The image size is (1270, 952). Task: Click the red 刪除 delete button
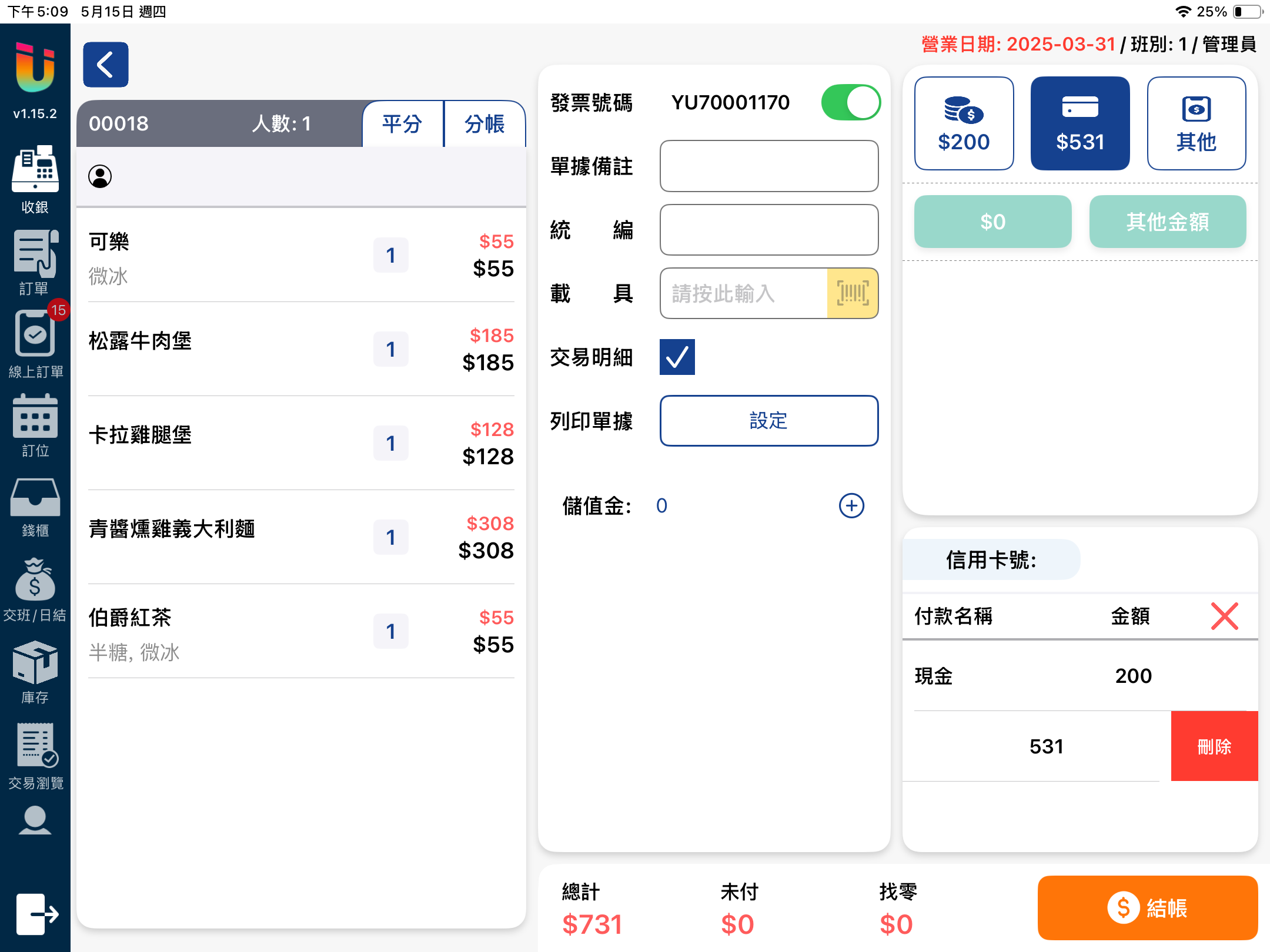pyautogui.click(x=1214, y=746)
